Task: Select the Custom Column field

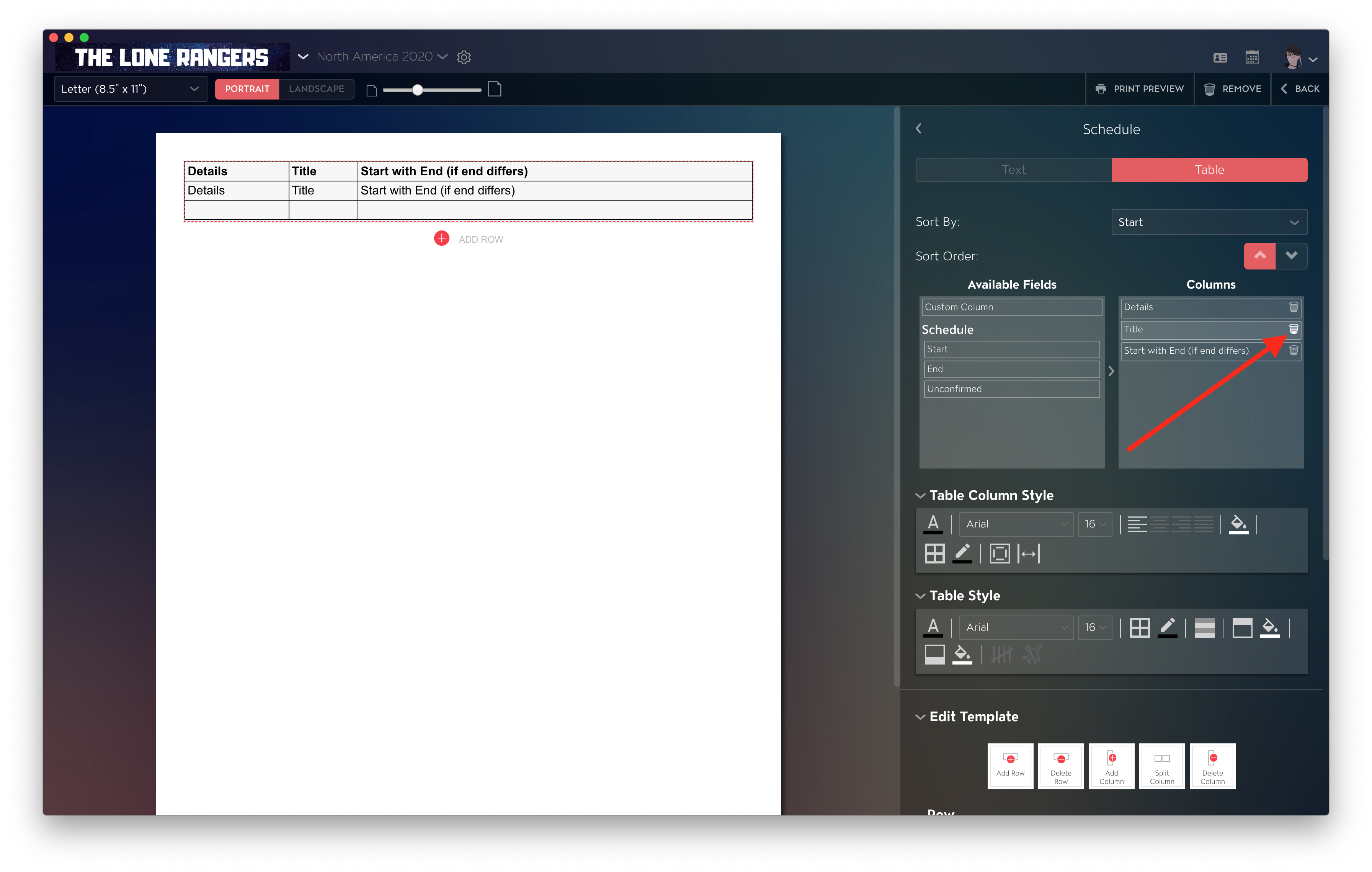Action: (1011, 307)
